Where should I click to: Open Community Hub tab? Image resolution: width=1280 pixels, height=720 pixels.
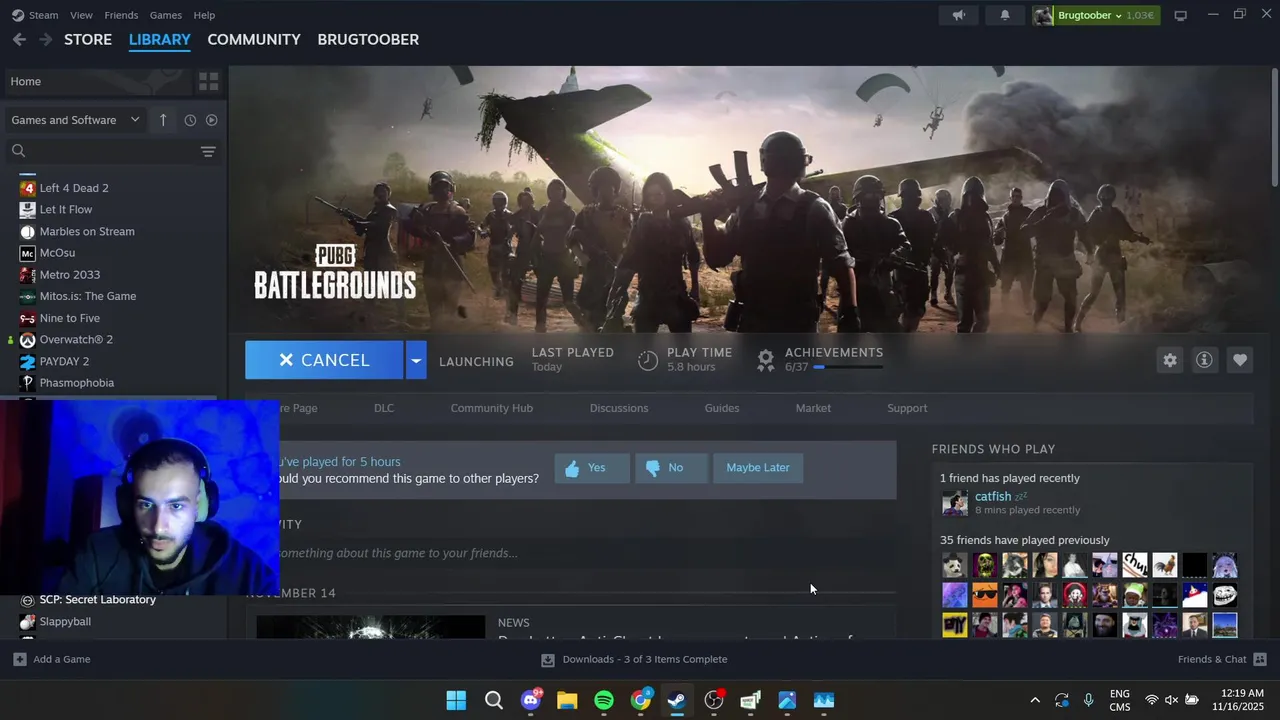click(491, 408)
